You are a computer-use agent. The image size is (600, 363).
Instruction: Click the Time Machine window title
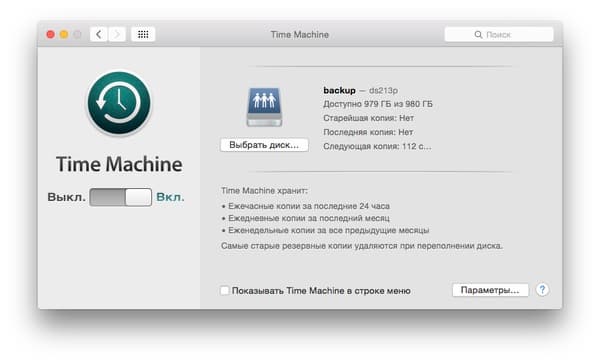coord(300,34)
